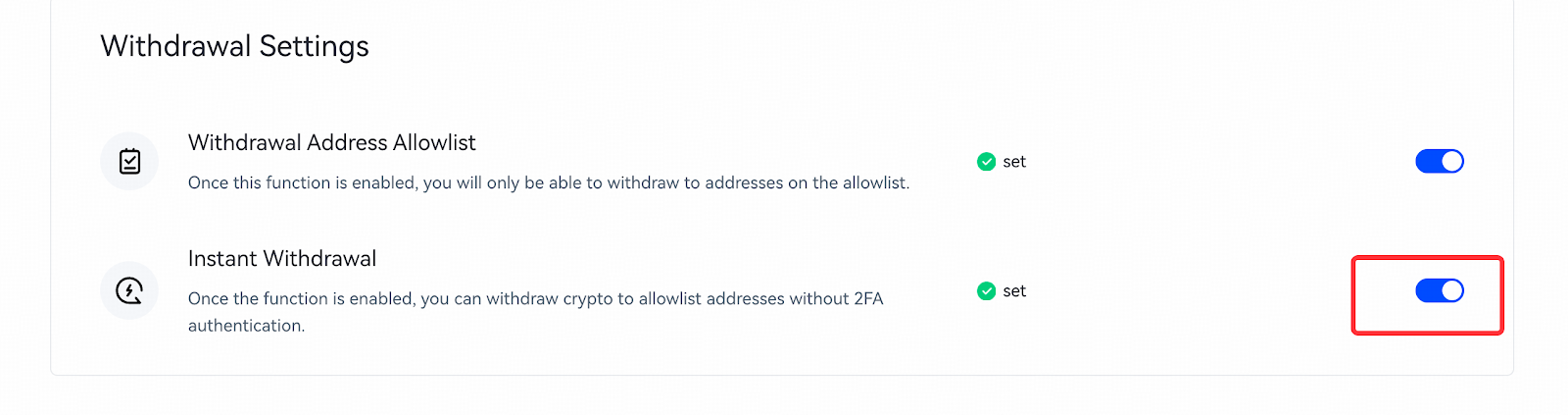The height and width of the screenshot is (415, 1568).
Task: Click the Instant Withdrawal lightning clock icon
Action: [129, 290]
